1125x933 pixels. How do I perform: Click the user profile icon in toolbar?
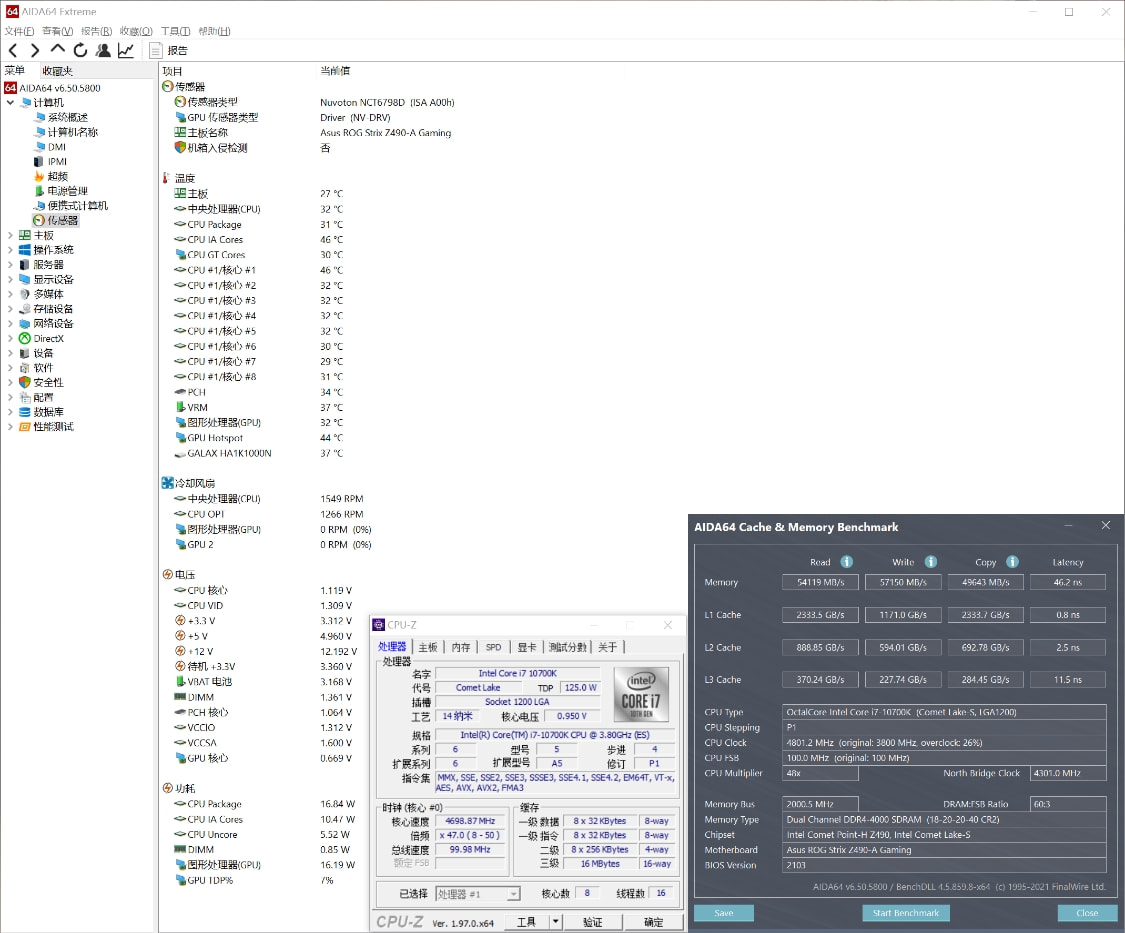point(103,50)
